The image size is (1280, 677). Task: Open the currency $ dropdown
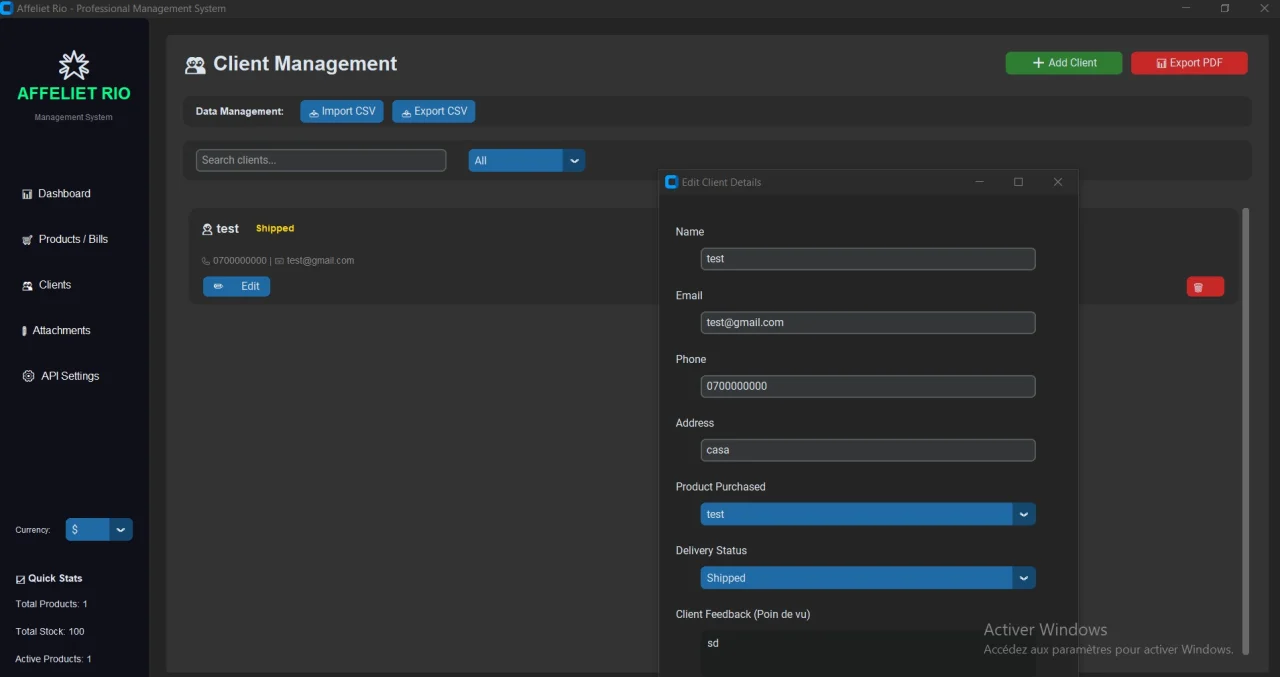pos(99,530)
